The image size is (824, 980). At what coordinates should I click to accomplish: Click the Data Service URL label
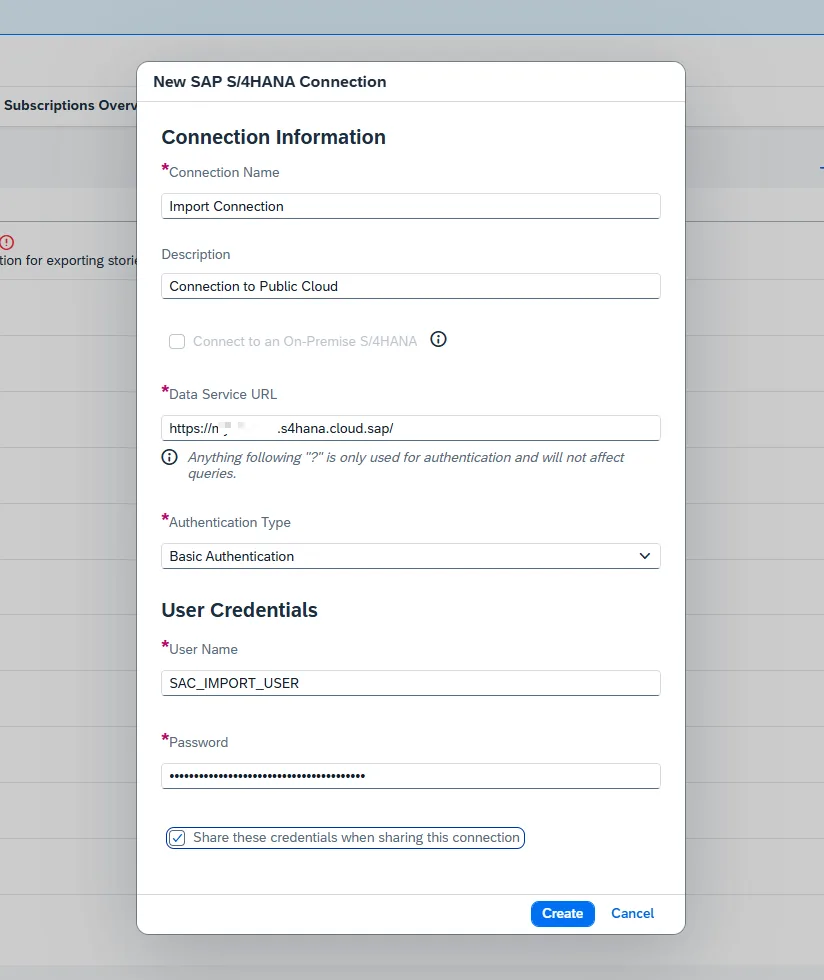(223, 394)
